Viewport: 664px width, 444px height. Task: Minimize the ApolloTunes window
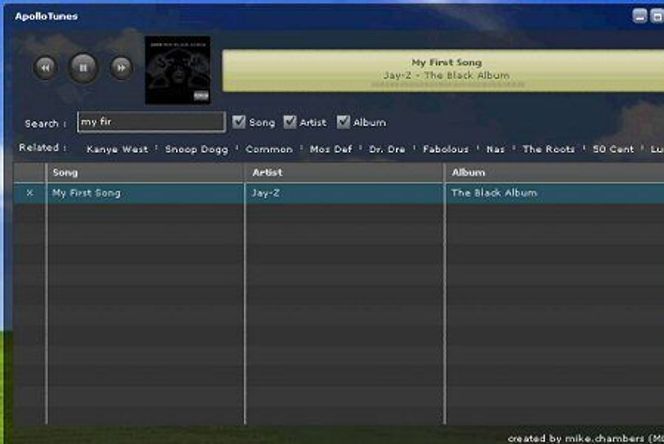[x=639, y=16]
